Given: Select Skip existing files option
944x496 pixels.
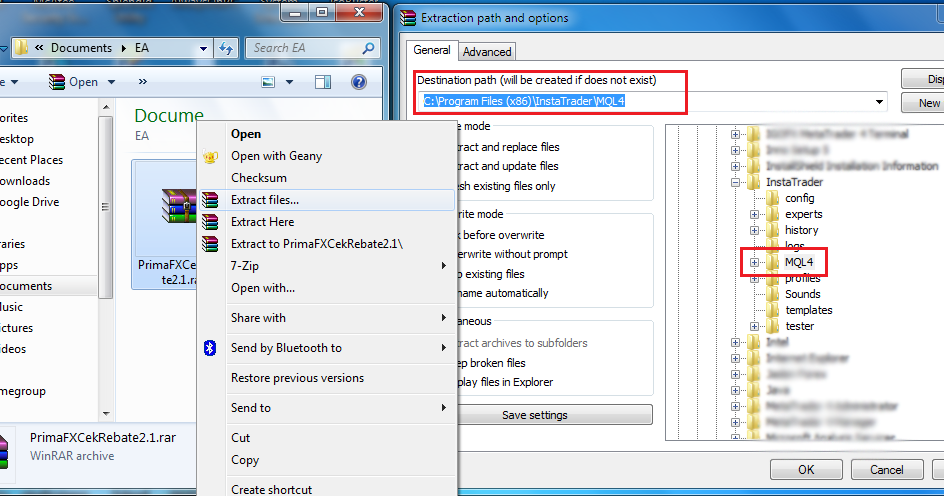Looking at the screenshot, I should click(x=491, y=274).
